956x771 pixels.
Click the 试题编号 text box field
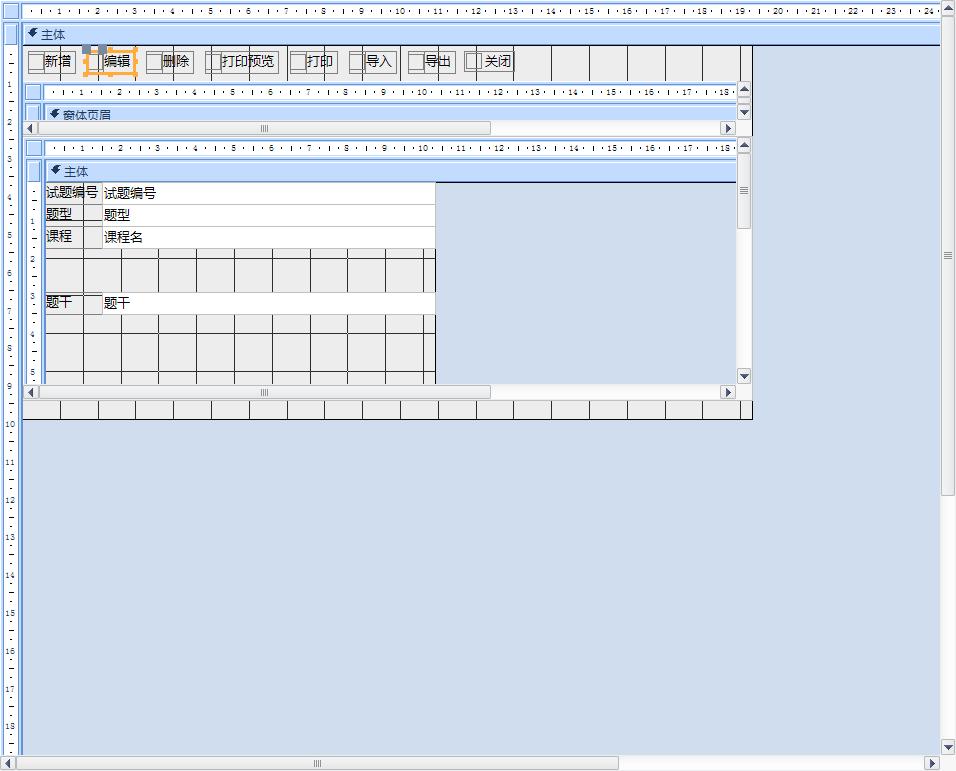click(268, 193)
